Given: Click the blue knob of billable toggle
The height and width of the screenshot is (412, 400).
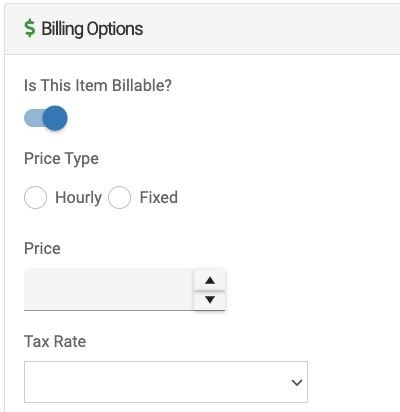Looking at the screenshot, I should (x=55, y=118).
